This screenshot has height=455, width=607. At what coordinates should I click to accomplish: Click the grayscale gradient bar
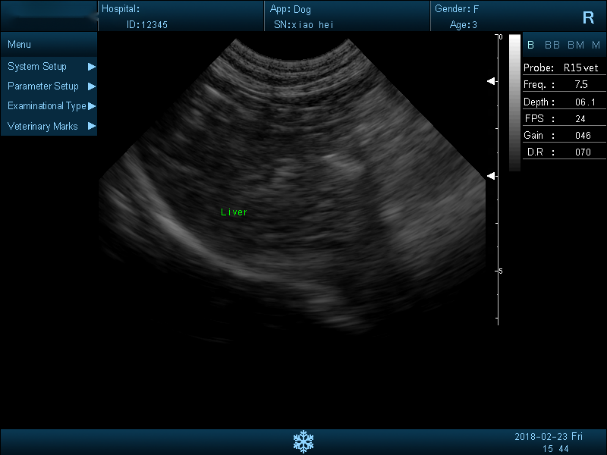pyautogui.click(x=514, y=100)
